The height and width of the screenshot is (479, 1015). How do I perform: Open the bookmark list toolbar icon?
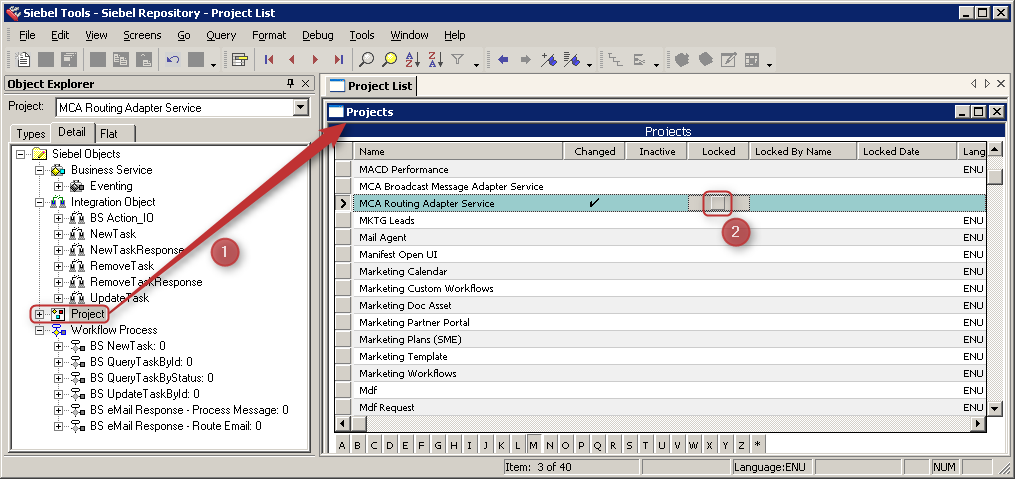click(x=572, y=60)
